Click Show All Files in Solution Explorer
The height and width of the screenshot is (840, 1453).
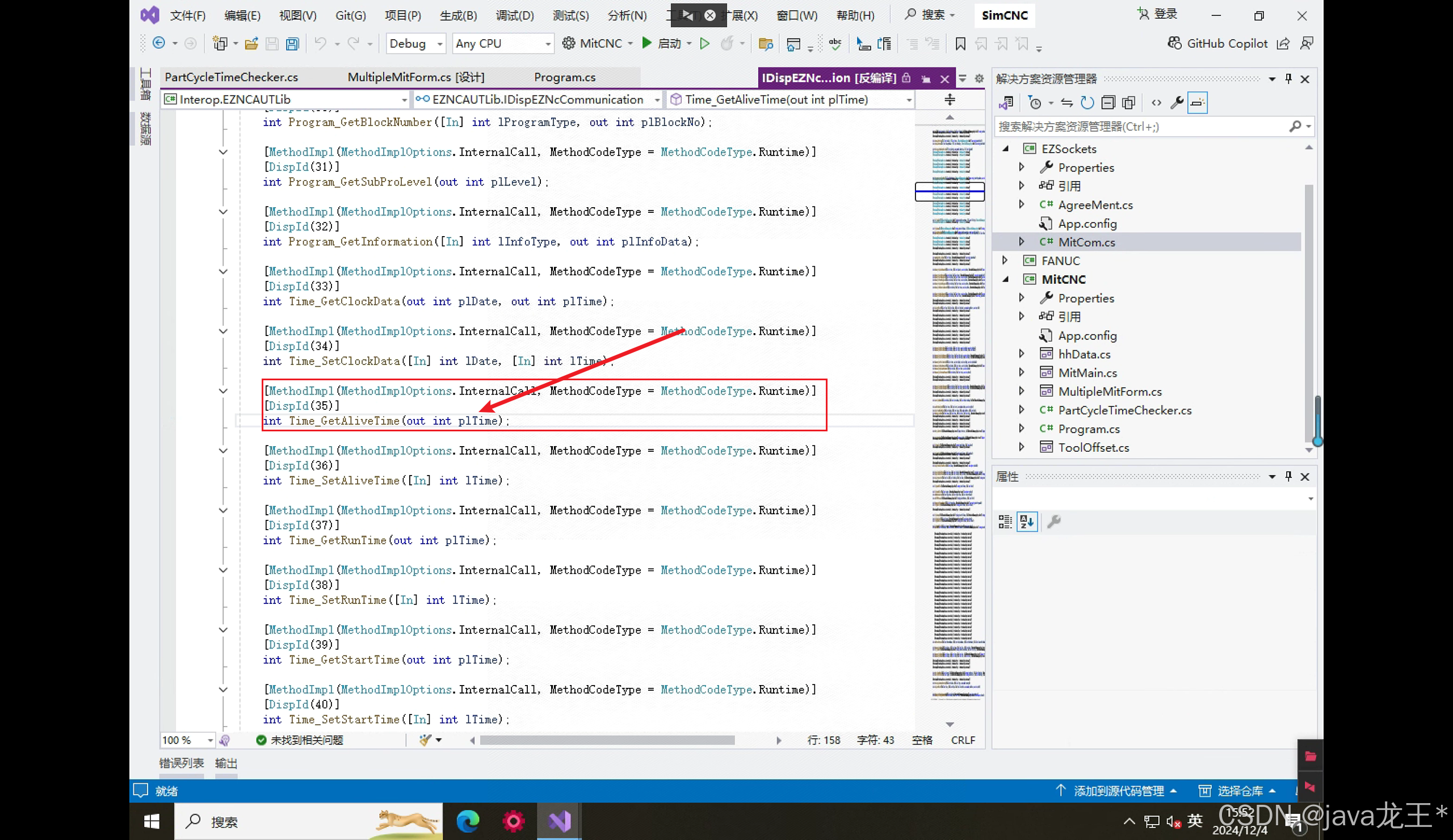(x=1128, y=103)
